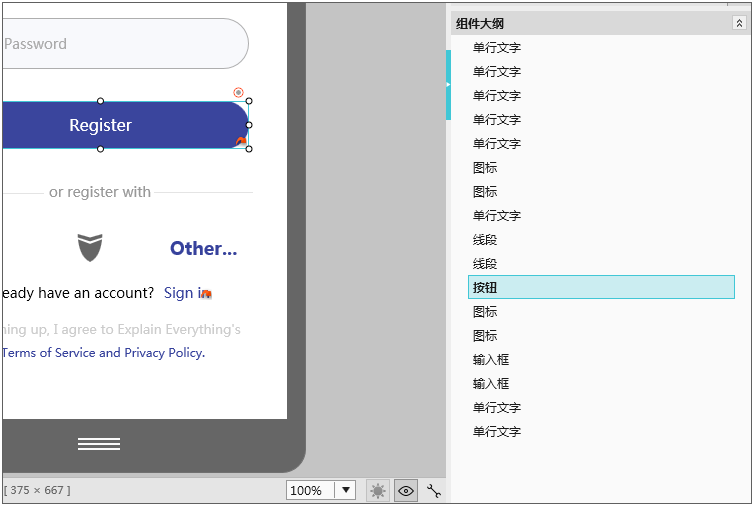Expand the side panel via cyan arrow handle
The height and width of the screenshot is (509, 756).
pyautogui.click(x=448, y=86)
